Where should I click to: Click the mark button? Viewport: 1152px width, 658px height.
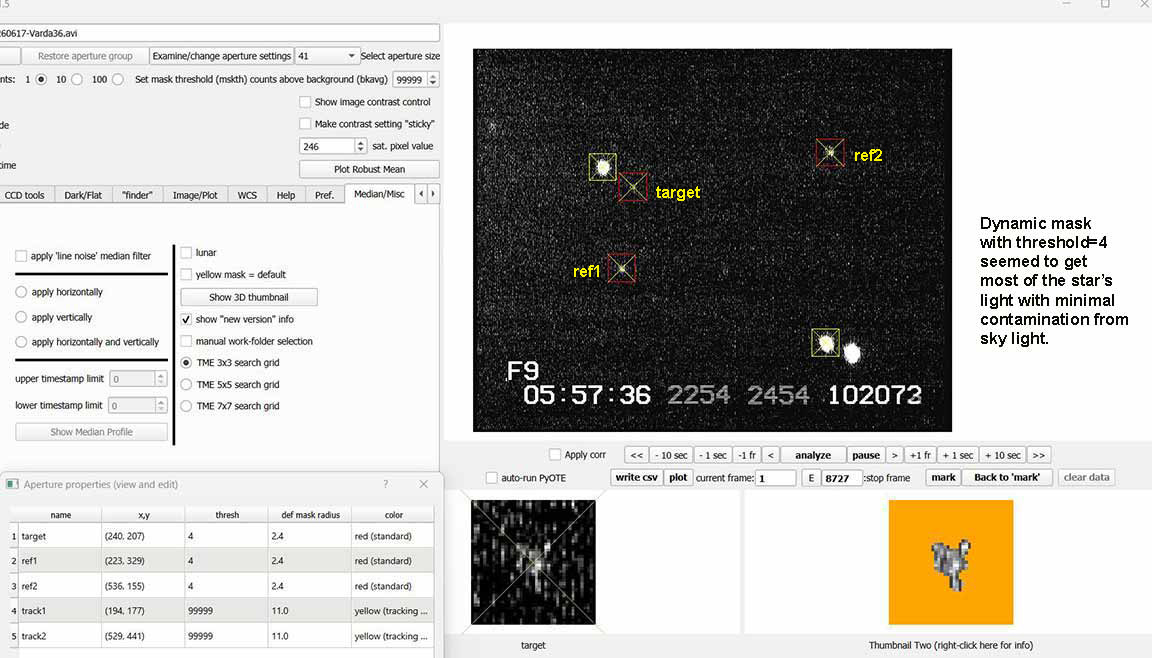click(x=943, y=477)
